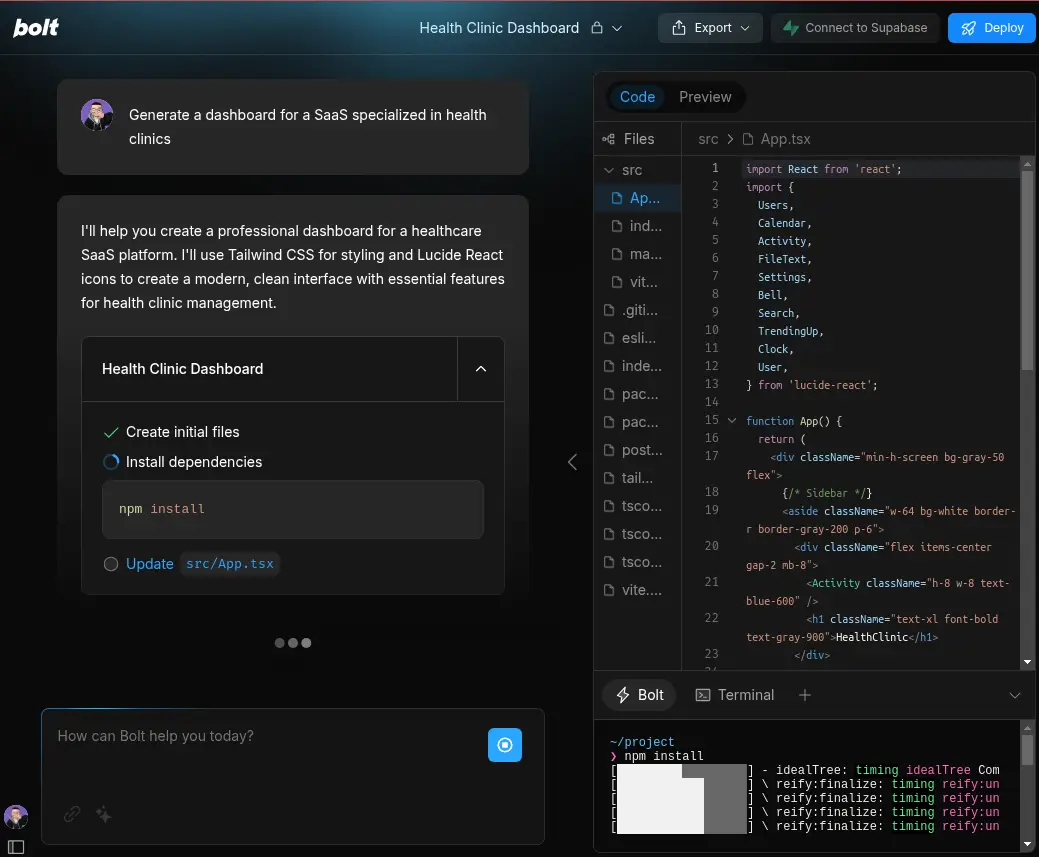
Task: Collapse the Health Clinic Dashboard steps panel
Action: click(481, 369)
